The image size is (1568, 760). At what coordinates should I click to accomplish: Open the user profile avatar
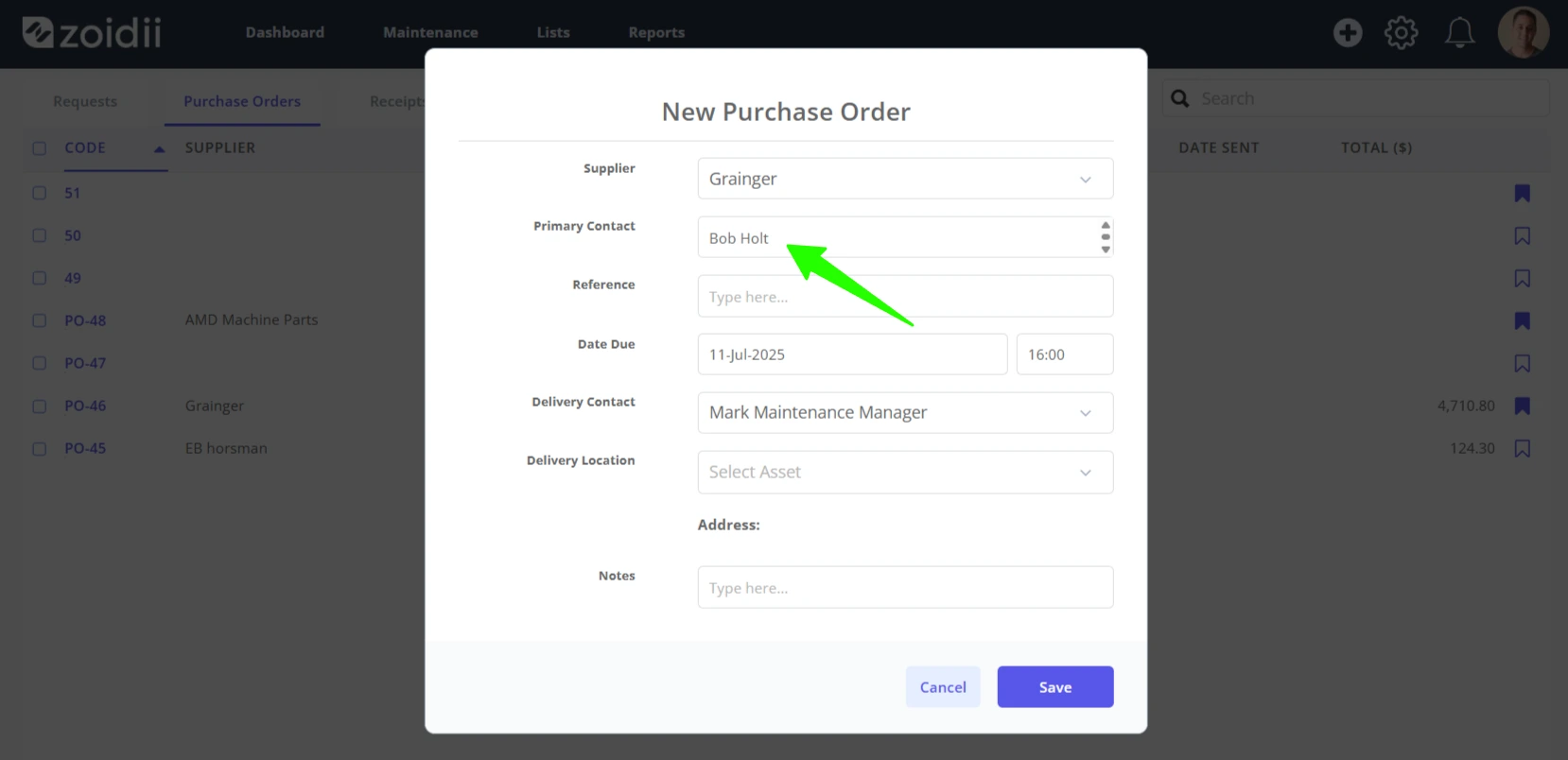point(1523,32)
